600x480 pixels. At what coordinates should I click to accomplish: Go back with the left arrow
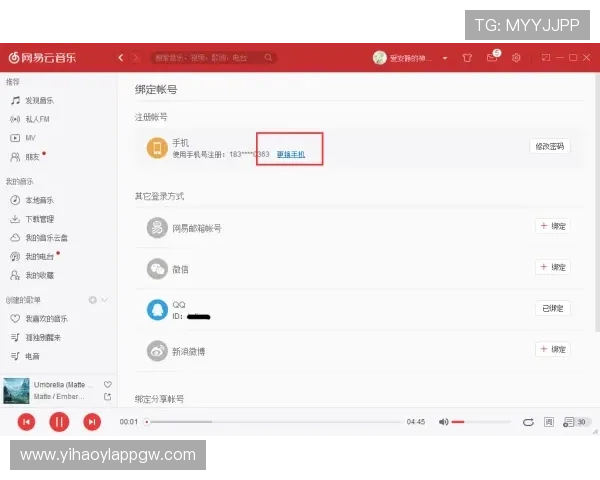121,58
